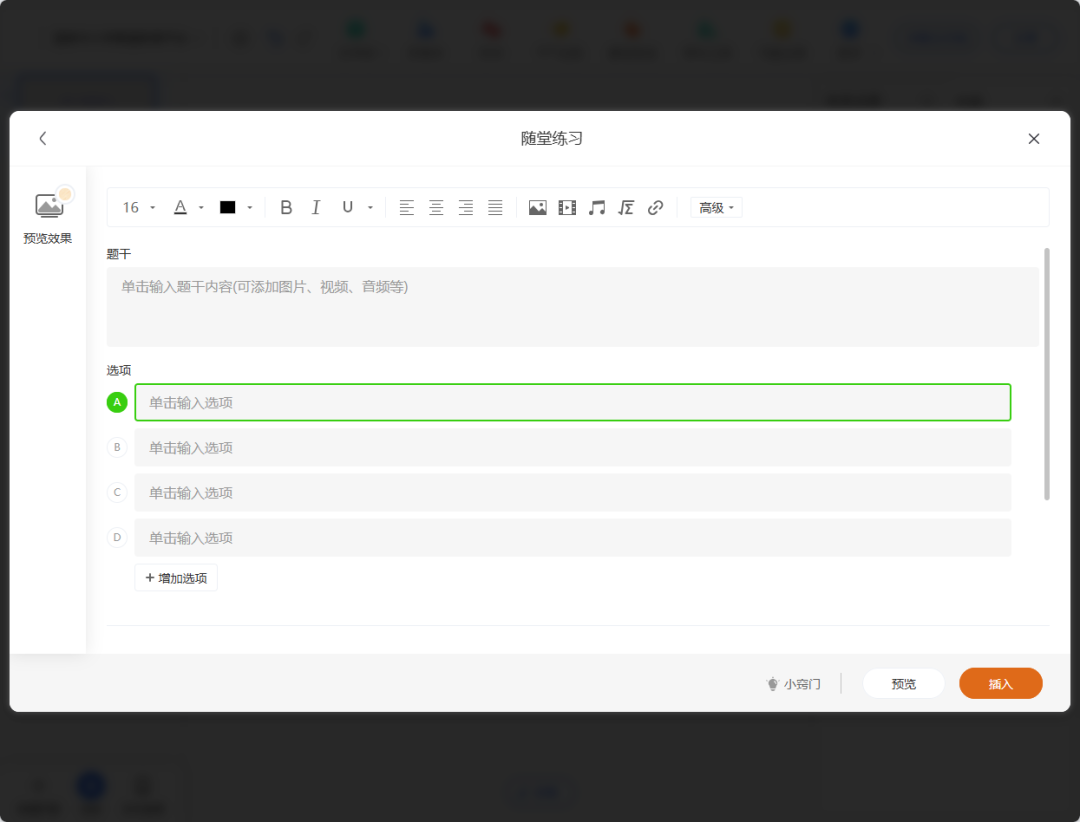
Task: Open the font size 16 dropdown
Action: coord(139,208)
